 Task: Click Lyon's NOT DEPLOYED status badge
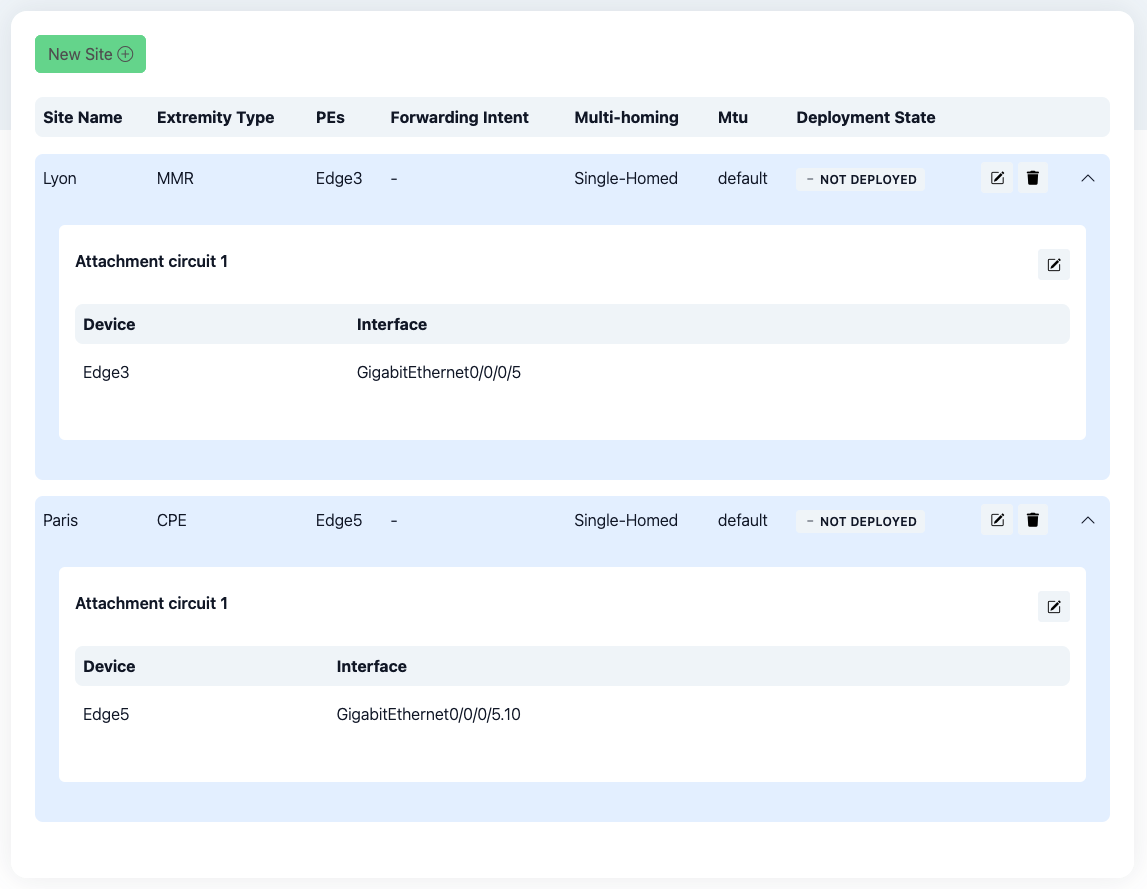tap(861, 179)
